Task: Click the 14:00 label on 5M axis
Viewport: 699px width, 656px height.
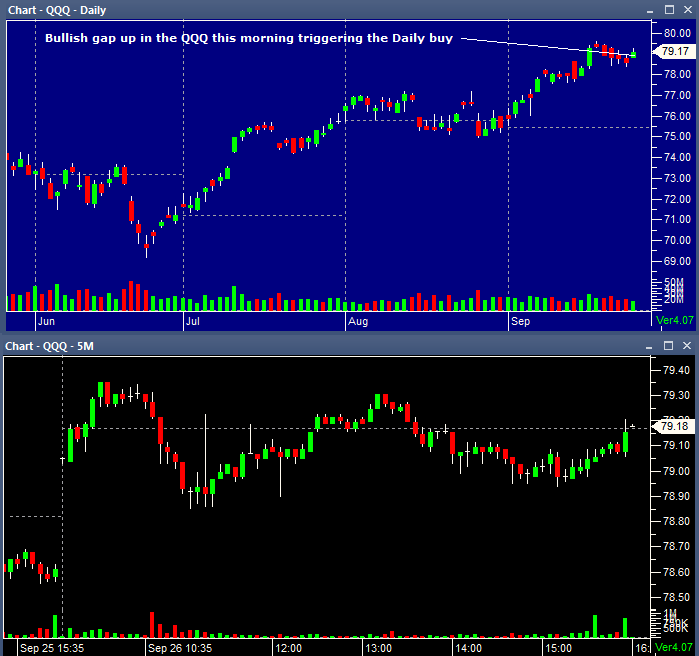Action: (468, 648)
